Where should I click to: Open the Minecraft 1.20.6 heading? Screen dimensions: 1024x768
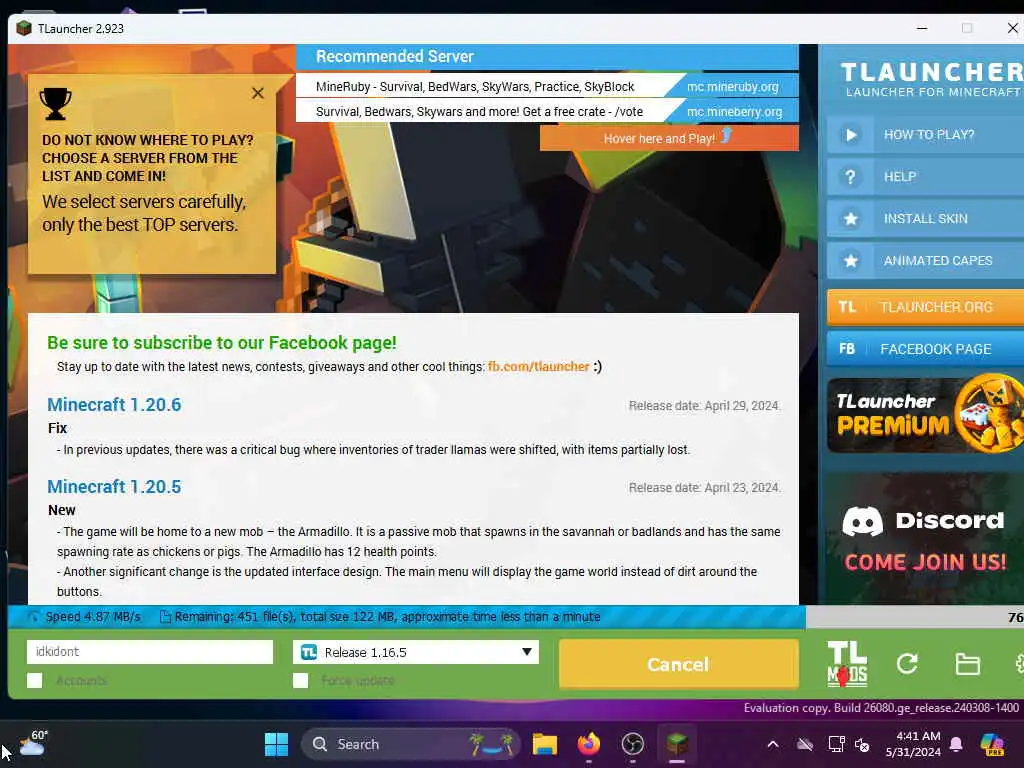click(x=114, y=405)
